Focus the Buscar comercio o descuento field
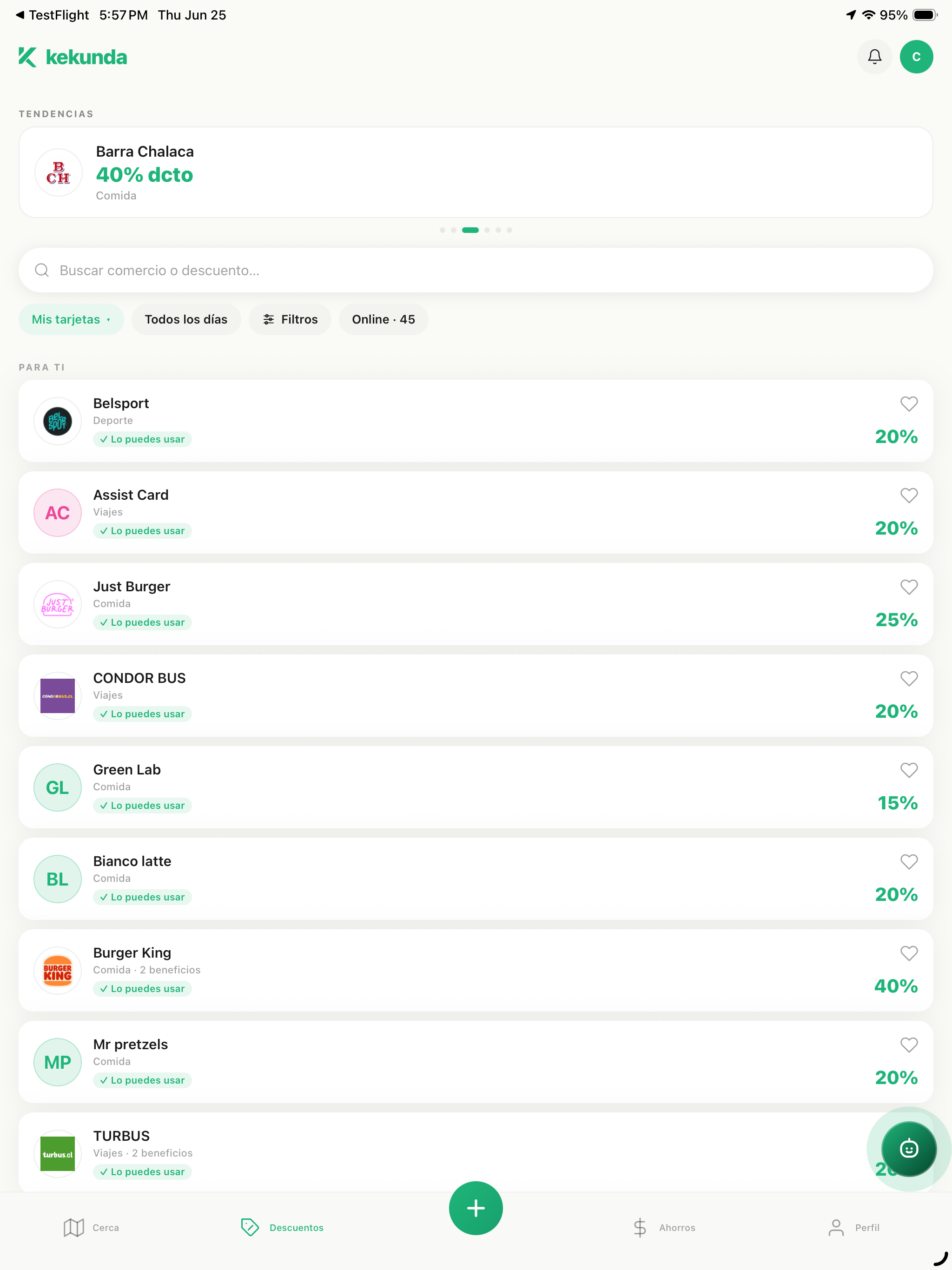This screenshot has height=1270, width=952. point(476,271)
